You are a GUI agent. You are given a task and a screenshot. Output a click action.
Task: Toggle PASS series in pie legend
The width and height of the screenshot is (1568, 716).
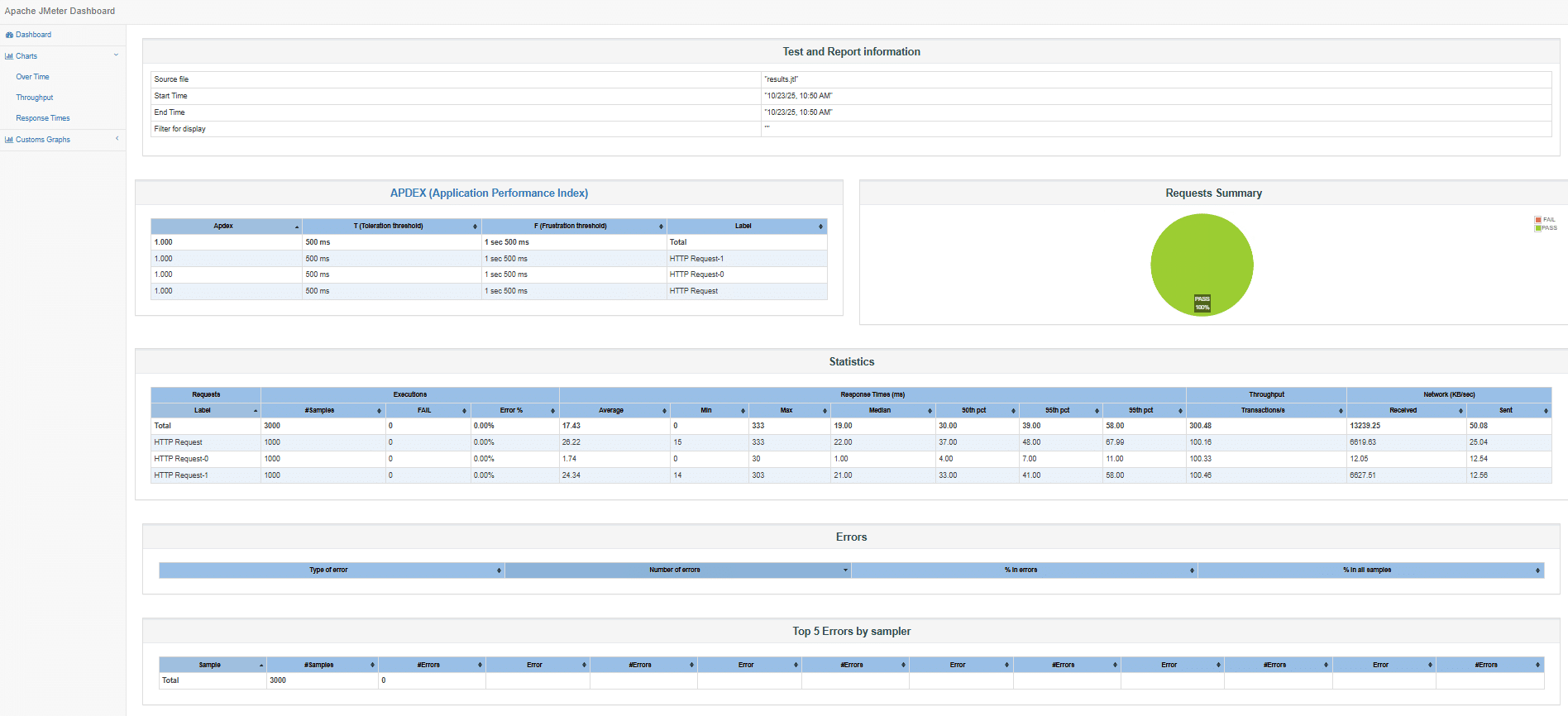(1538, 228)
